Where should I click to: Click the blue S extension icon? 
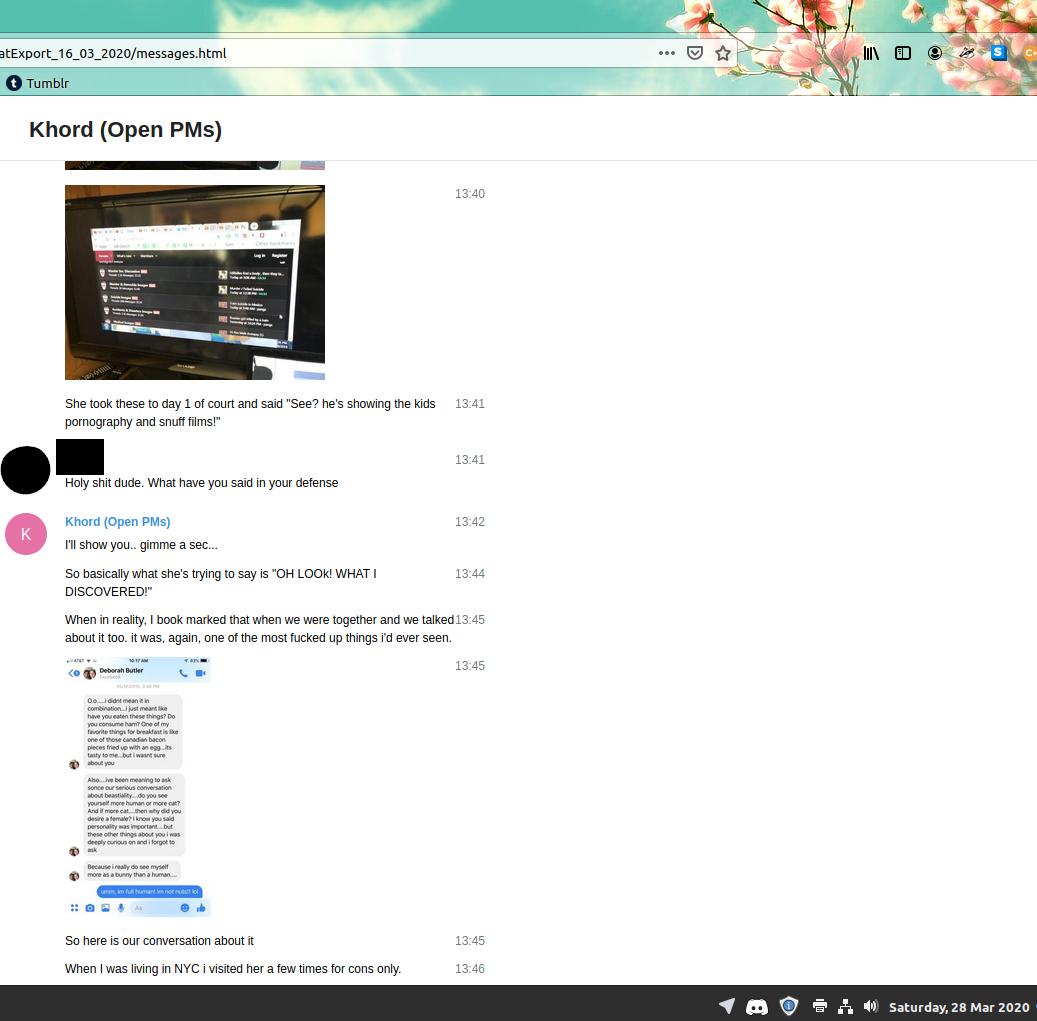[999, 53]
